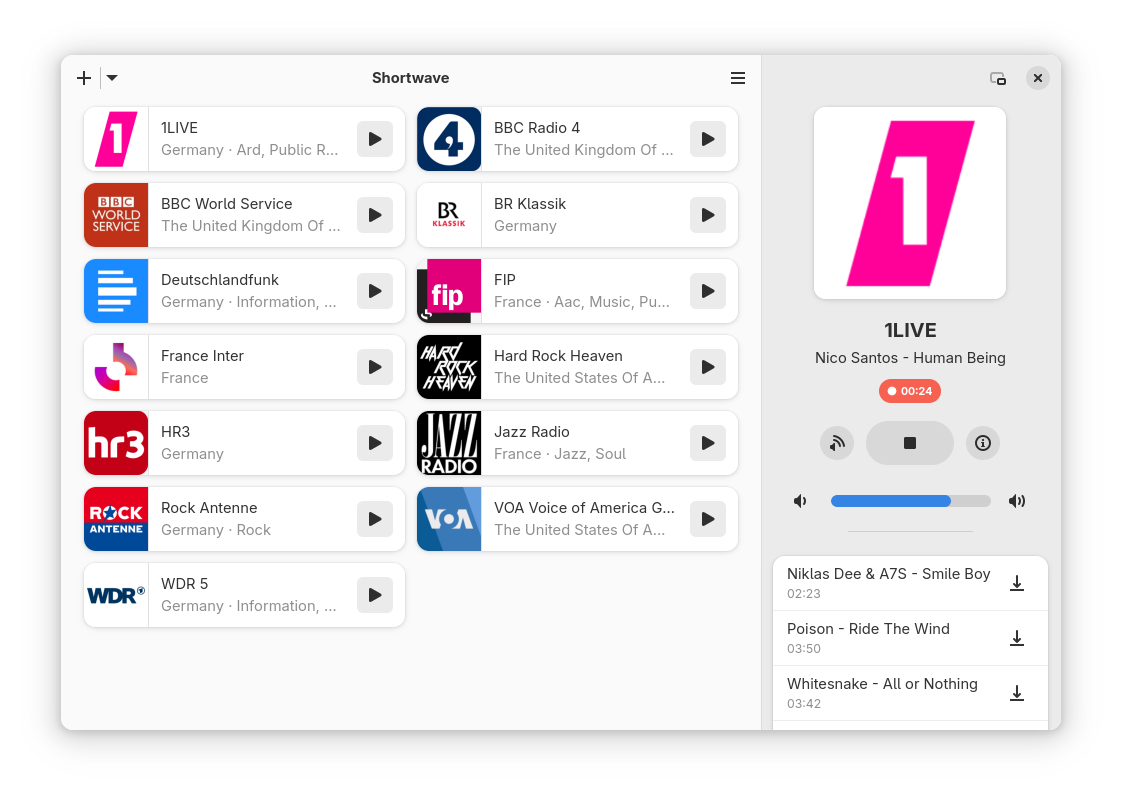
Task: Click the high volume speaker icon
Action: 1017,501
